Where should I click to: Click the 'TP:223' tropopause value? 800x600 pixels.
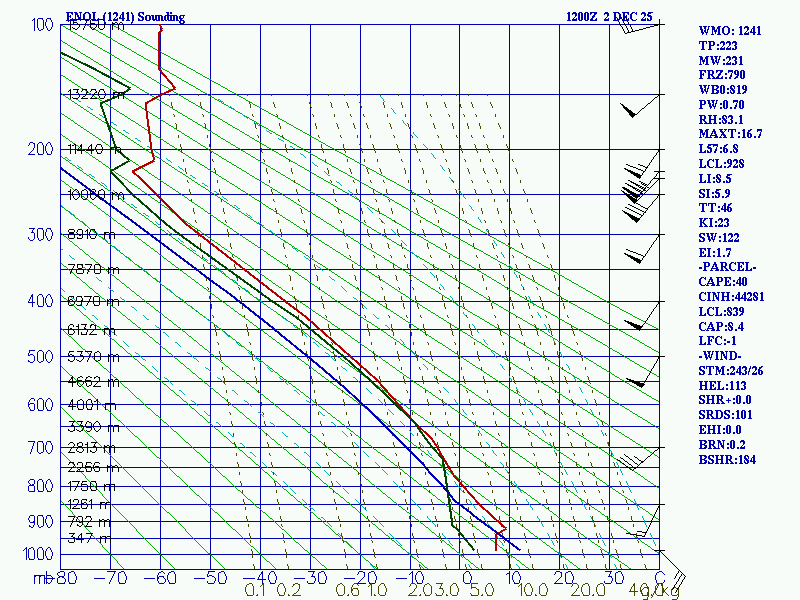click(x=718, y=45)
